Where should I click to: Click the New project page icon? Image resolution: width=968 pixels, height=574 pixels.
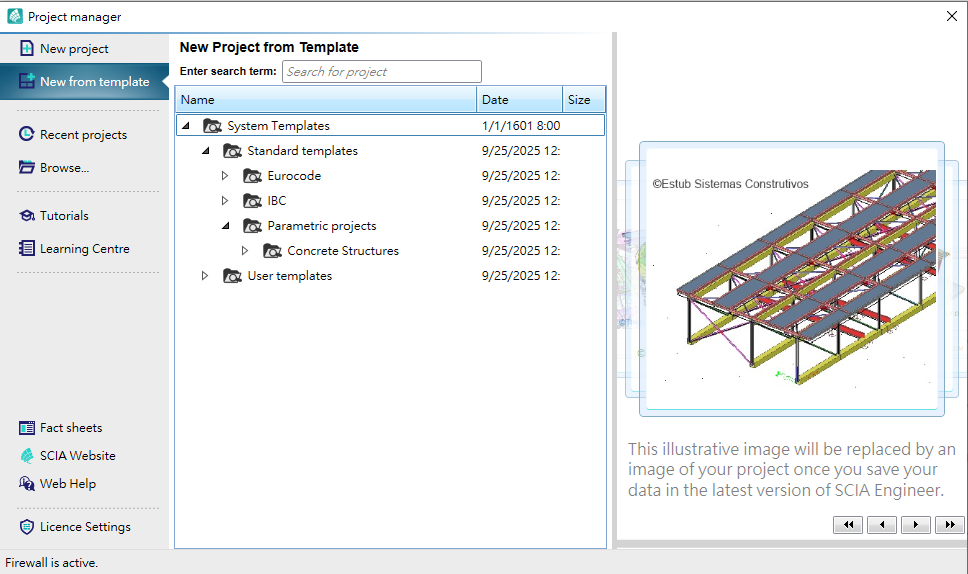click(x=27, y=48)
